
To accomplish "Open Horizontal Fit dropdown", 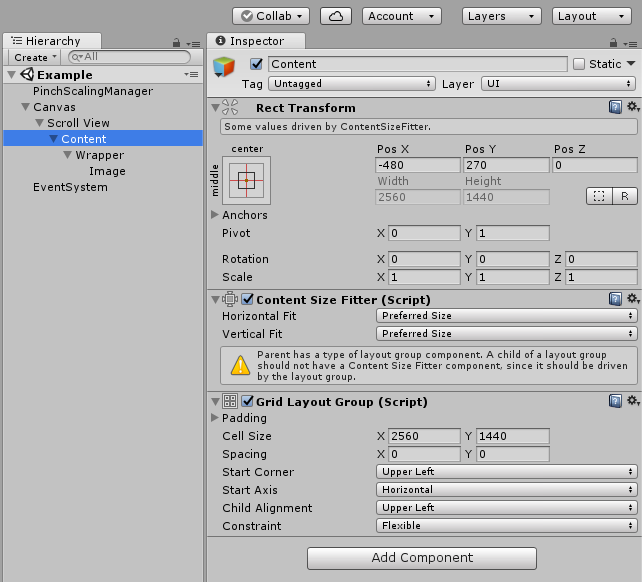I will pyautogui.click(x=506, y=315).
